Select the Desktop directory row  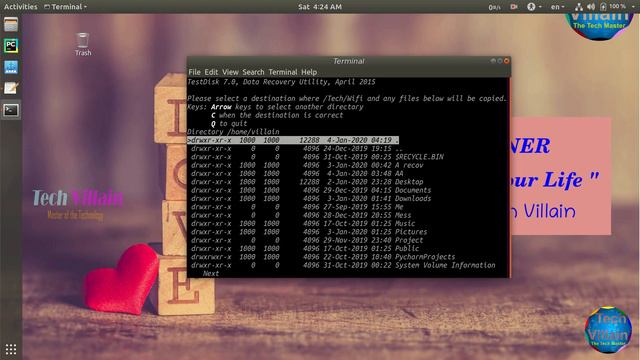click(307, 182)
